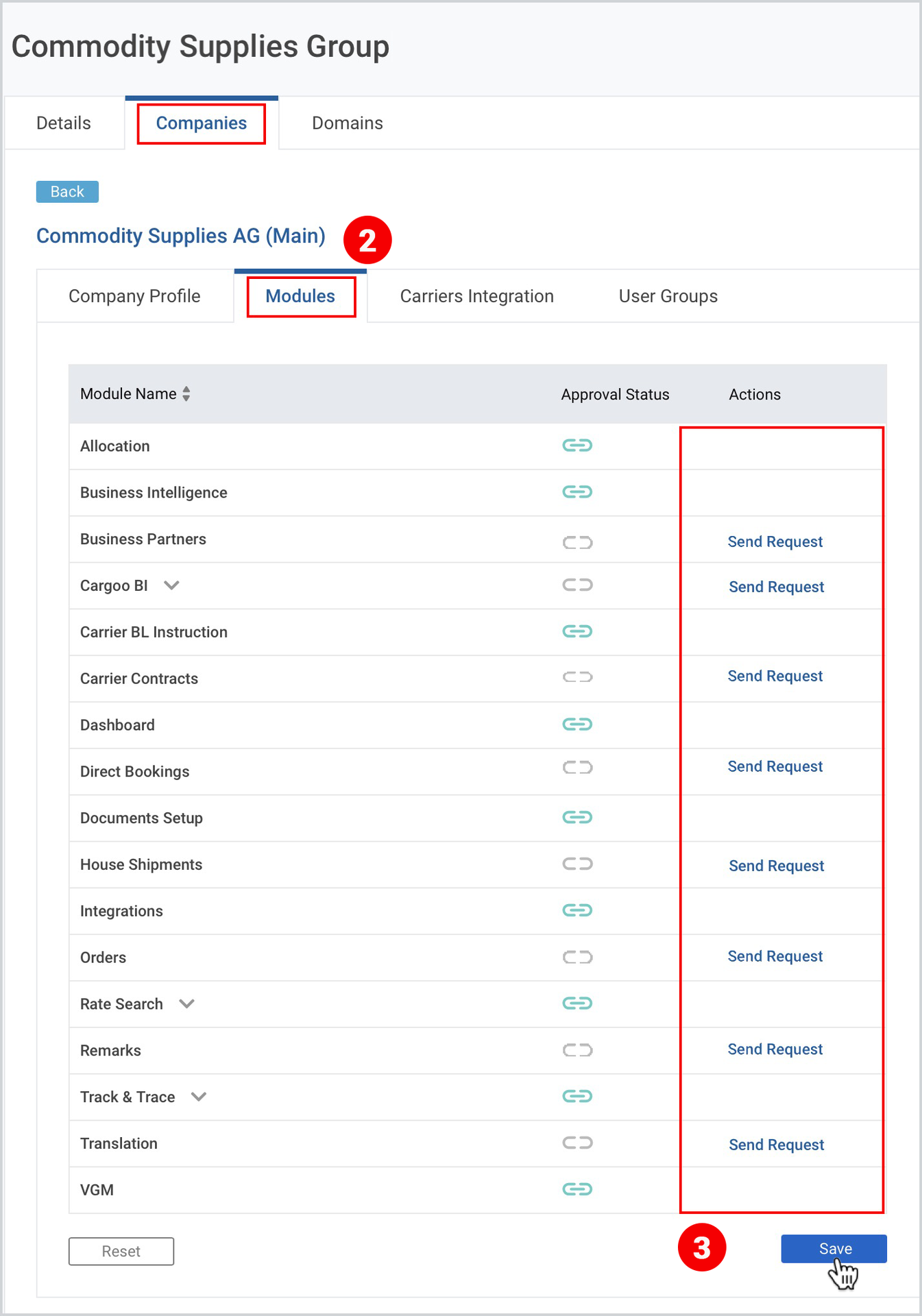
Task: Expand the Cargoo BI module row
Action: 171,585
